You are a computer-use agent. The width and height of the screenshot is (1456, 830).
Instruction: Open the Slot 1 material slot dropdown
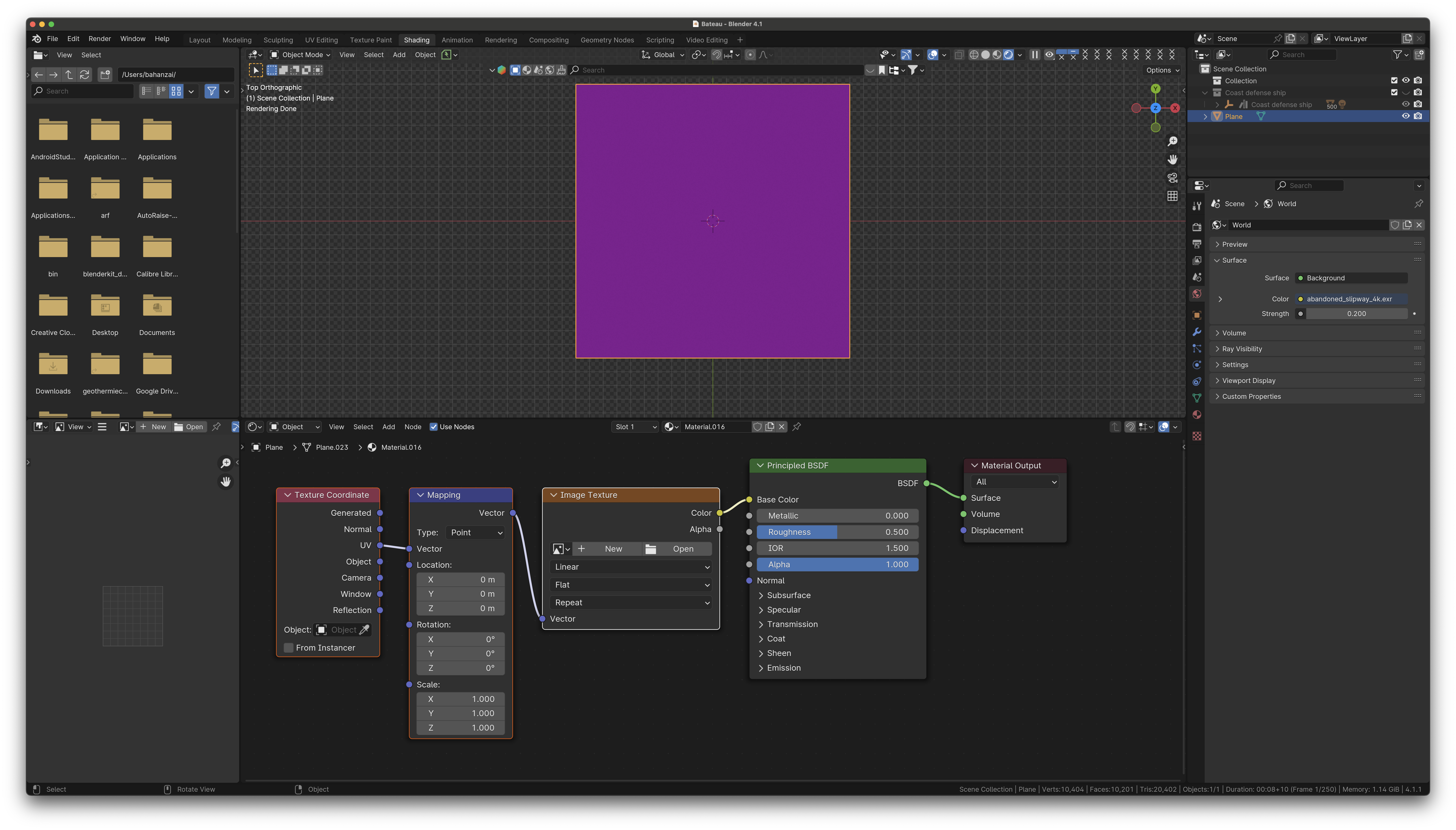[x=635, y=427]
